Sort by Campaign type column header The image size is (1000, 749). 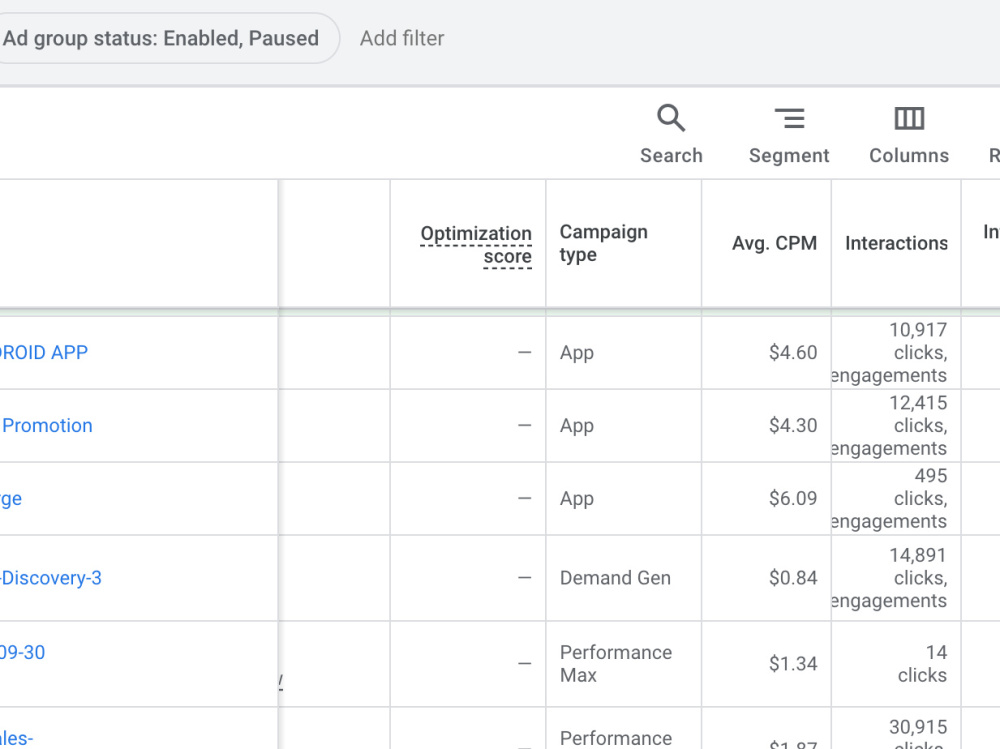[603, 243]
